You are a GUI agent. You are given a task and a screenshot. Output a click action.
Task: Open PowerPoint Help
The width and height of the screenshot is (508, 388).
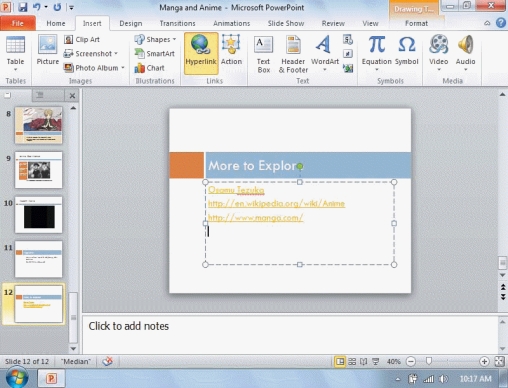coord(501,23)
